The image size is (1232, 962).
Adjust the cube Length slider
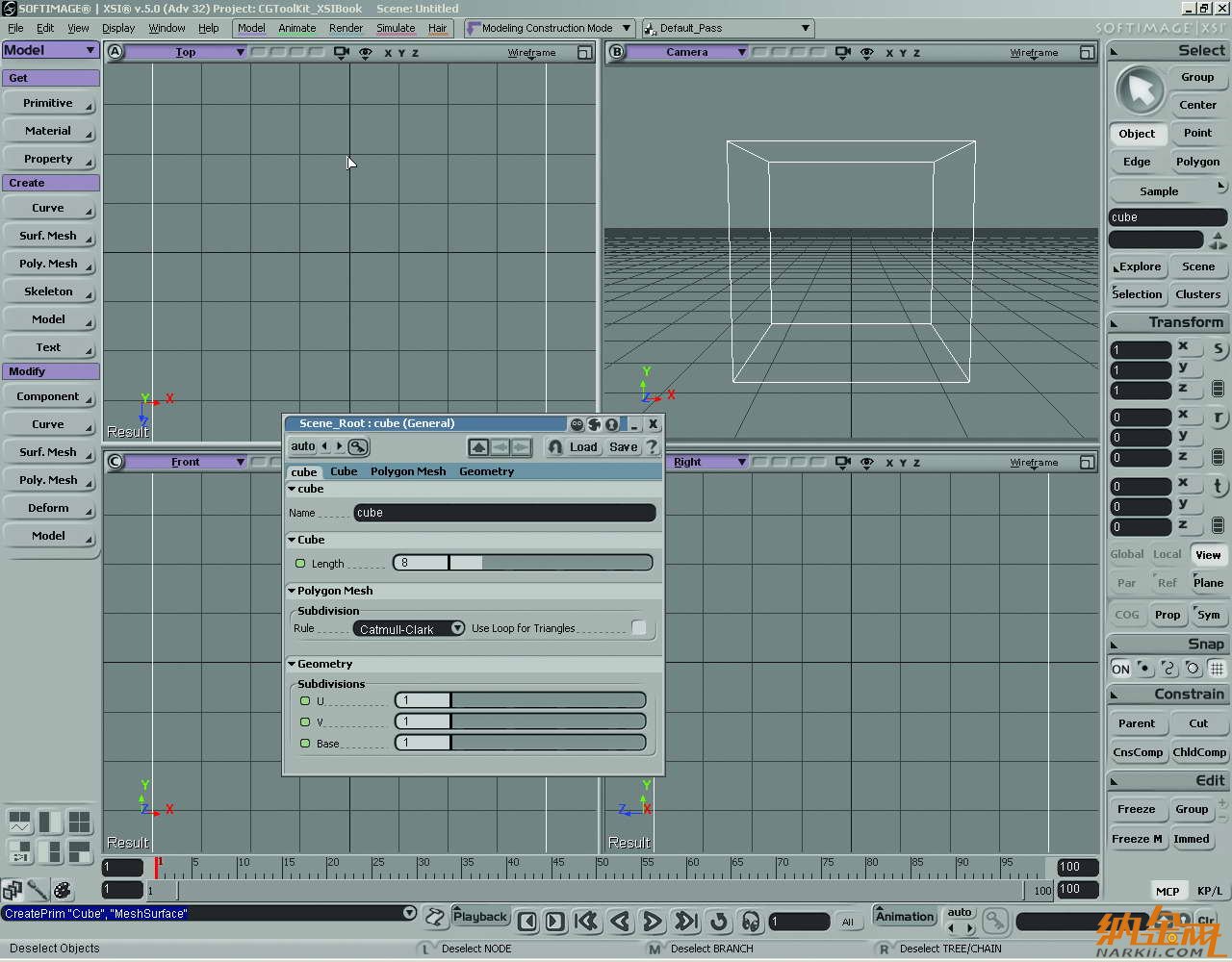(x=523, y=563)
